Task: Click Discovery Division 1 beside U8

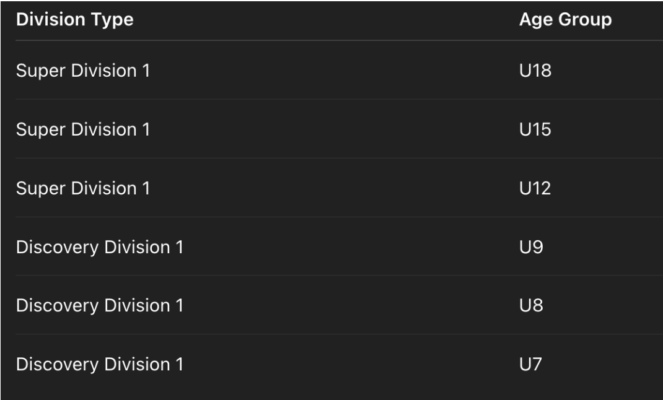Action: [100, 305]
